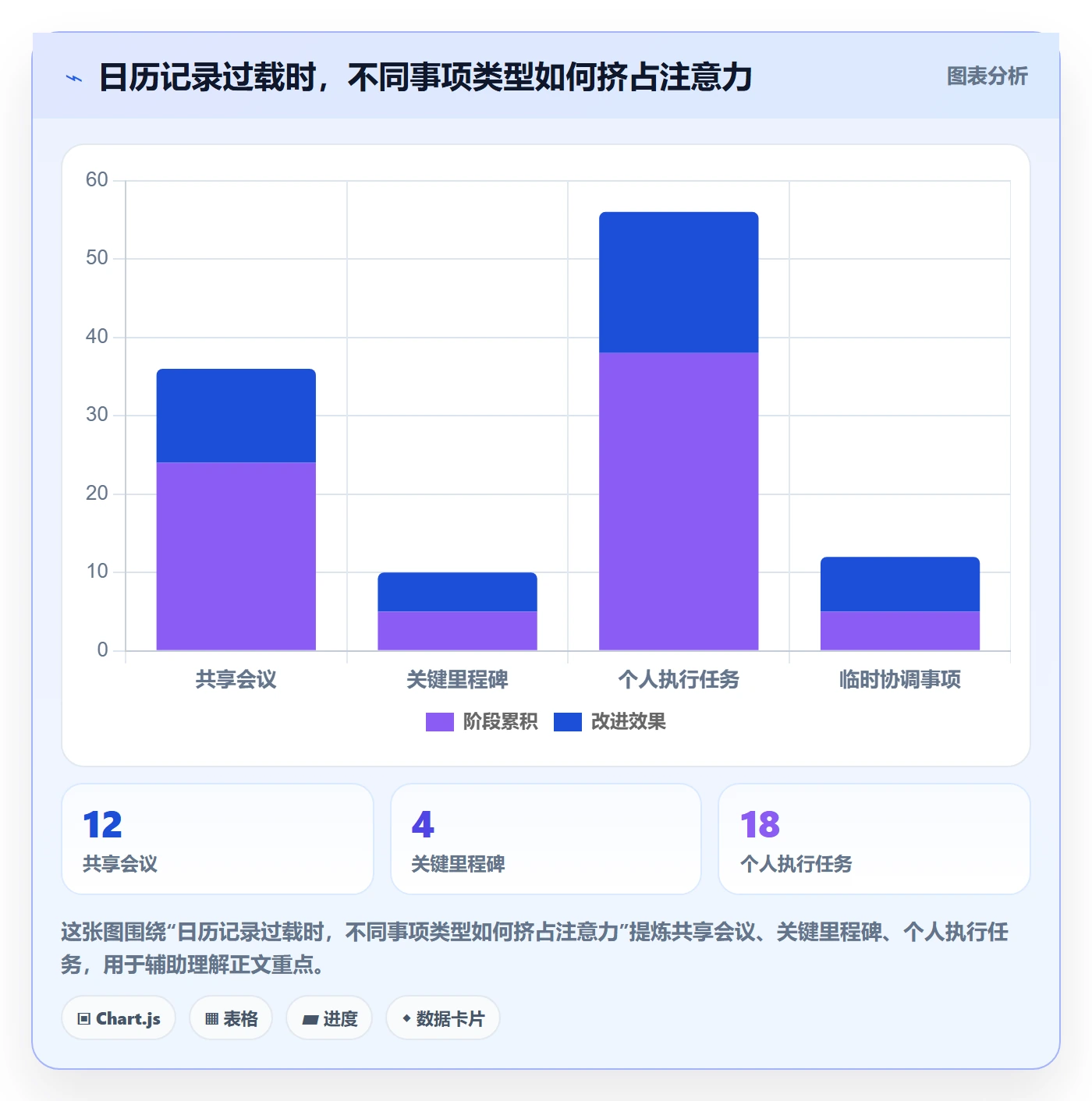Click the blue bar segment for 关键里程碑
This screenshot has width=1092, height=1101.
(458, 592)
